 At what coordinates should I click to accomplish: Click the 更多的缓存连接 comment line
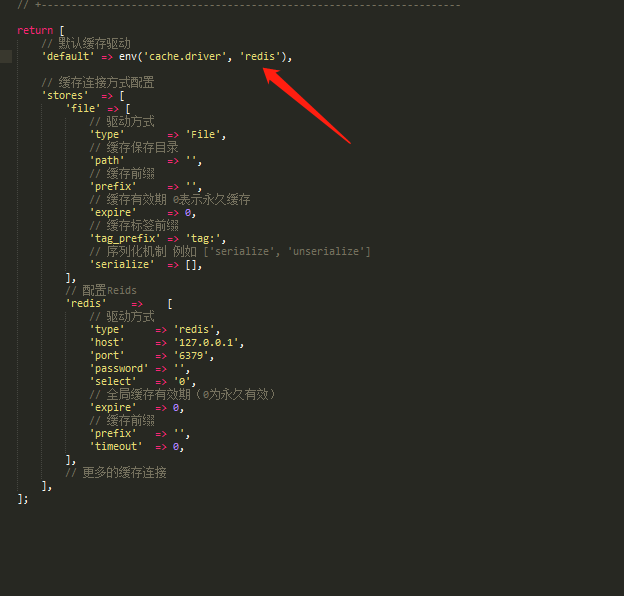[x=116, y=472]
